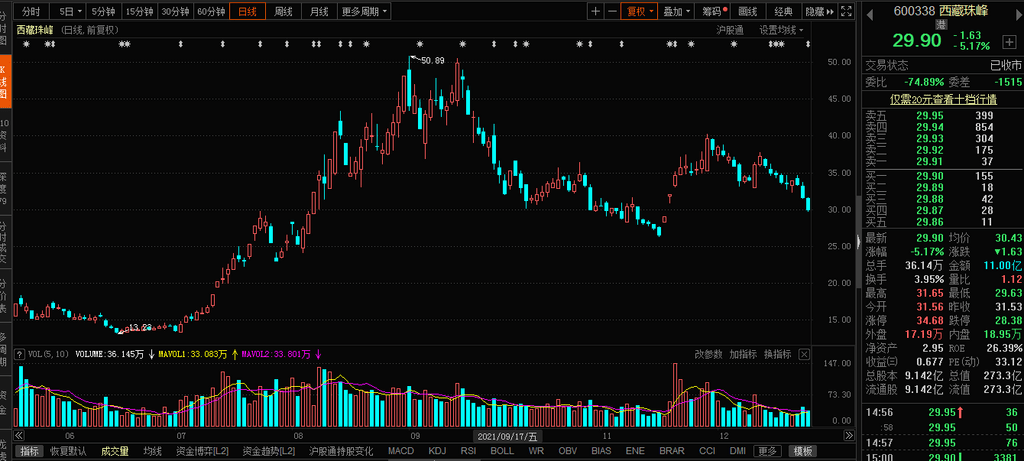Close the volume indicator panel

tap(805, 354)
